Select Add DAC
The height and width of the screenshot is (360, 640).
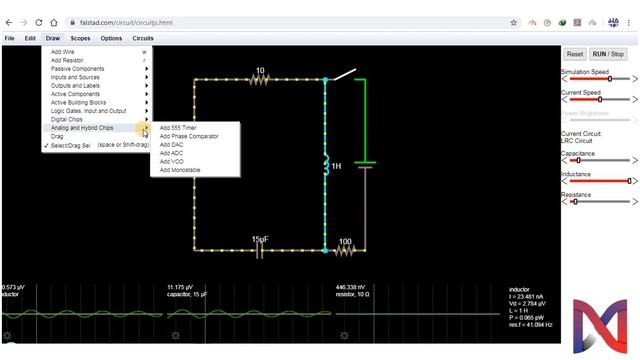[x=195, y=144]
